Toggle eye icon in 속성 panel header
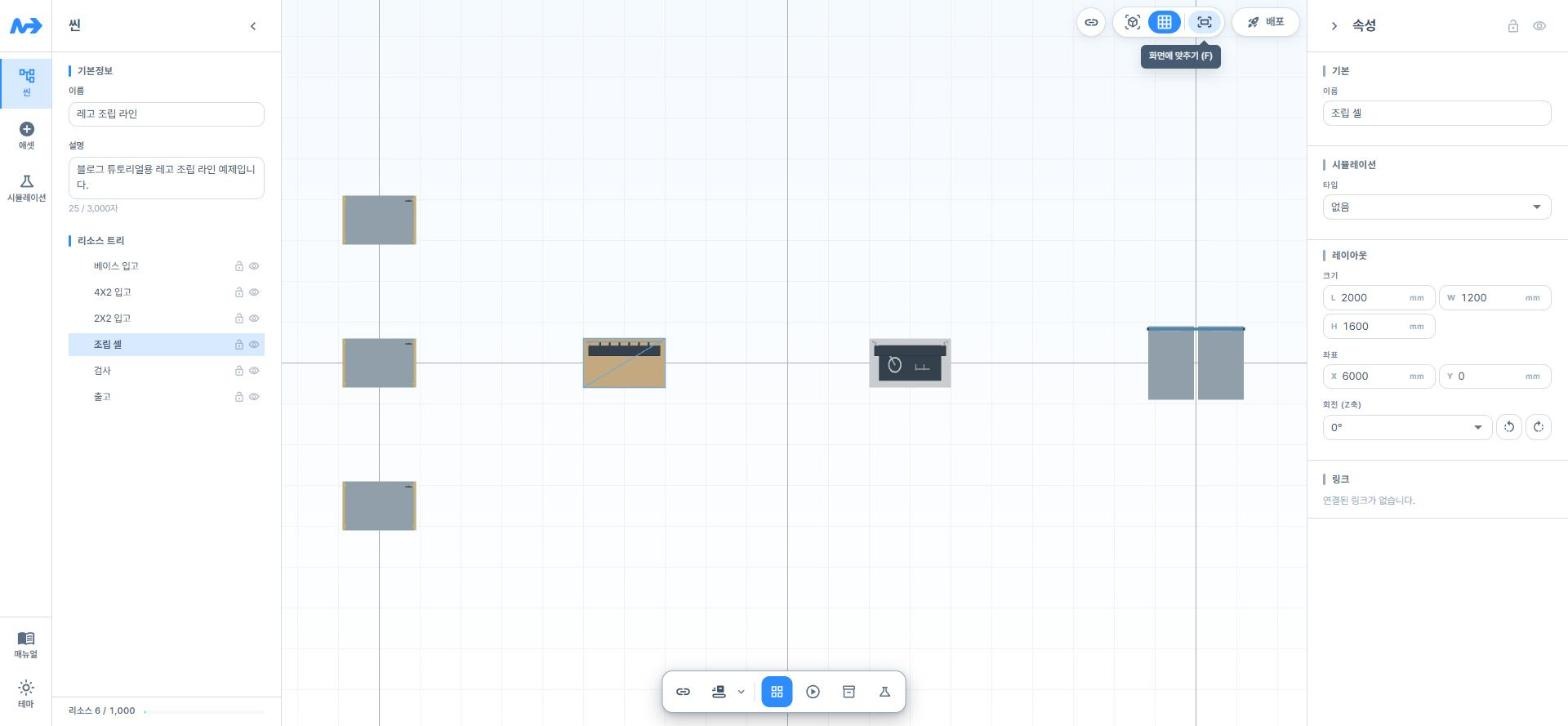The width and height of the screenshot is (1568, 726). [x=1539, y=26]
